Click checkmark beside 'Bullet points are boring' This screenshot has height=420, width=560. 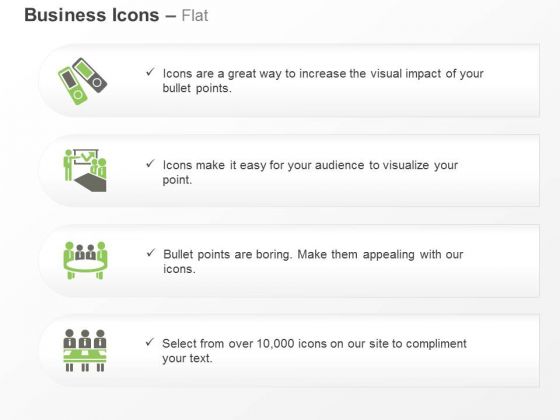151,252
